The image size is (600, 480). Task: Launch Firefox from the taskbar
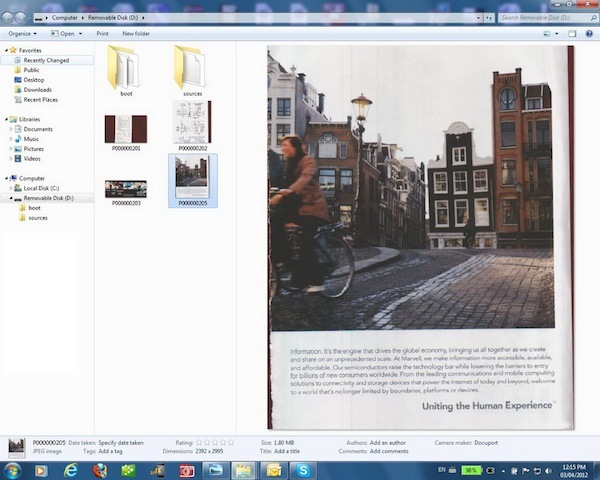[99, 469]
